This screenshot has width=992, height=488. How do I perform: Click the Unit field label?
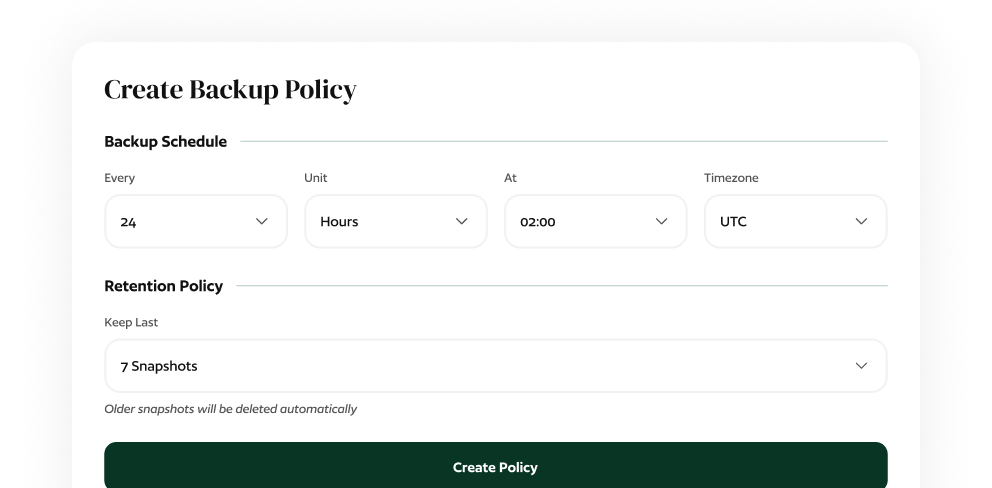tap(315, 178)
